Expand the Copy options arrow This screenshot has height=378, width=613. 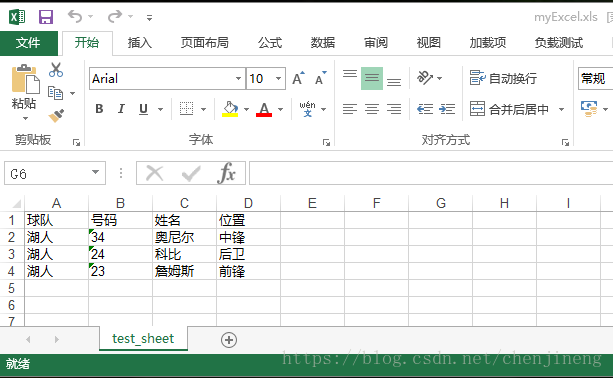[x=72, y=93]
